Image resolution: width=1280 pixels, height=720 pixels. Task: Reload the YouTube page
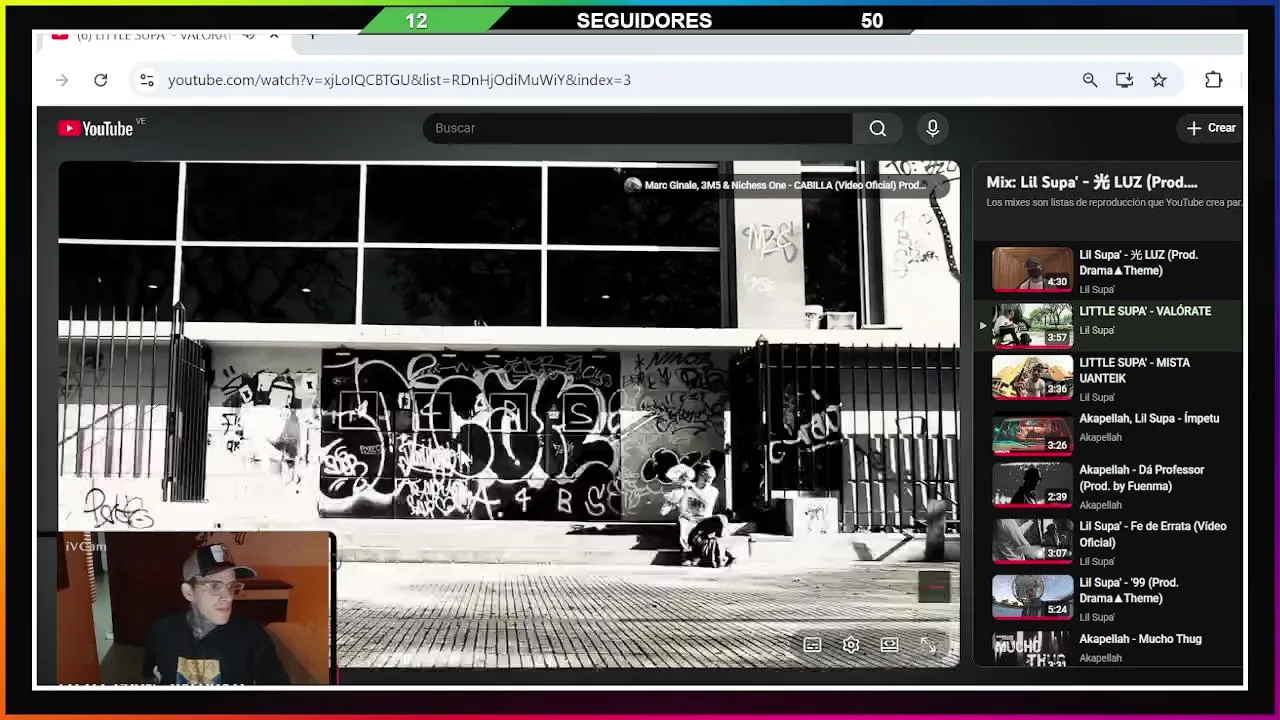coord(100,80)
